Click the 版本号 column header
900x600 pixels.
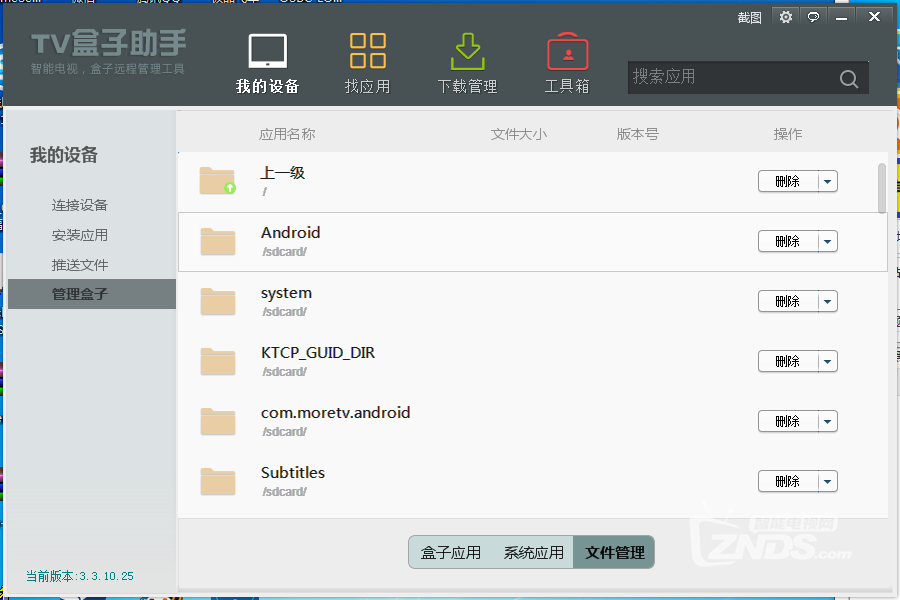tap(638, 134)
